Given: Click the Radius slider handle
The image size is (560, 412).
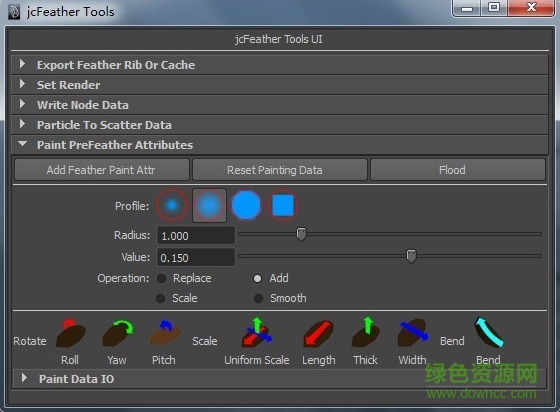Looking at the screenshot, I should [x=301, y=234].
